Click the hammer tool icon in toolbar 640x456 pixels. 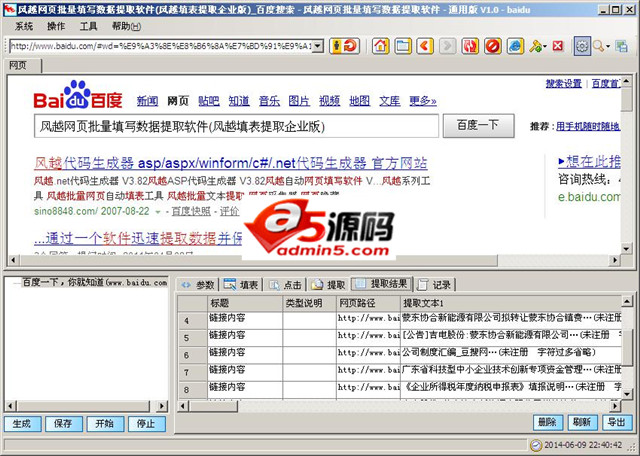point(535,46)
